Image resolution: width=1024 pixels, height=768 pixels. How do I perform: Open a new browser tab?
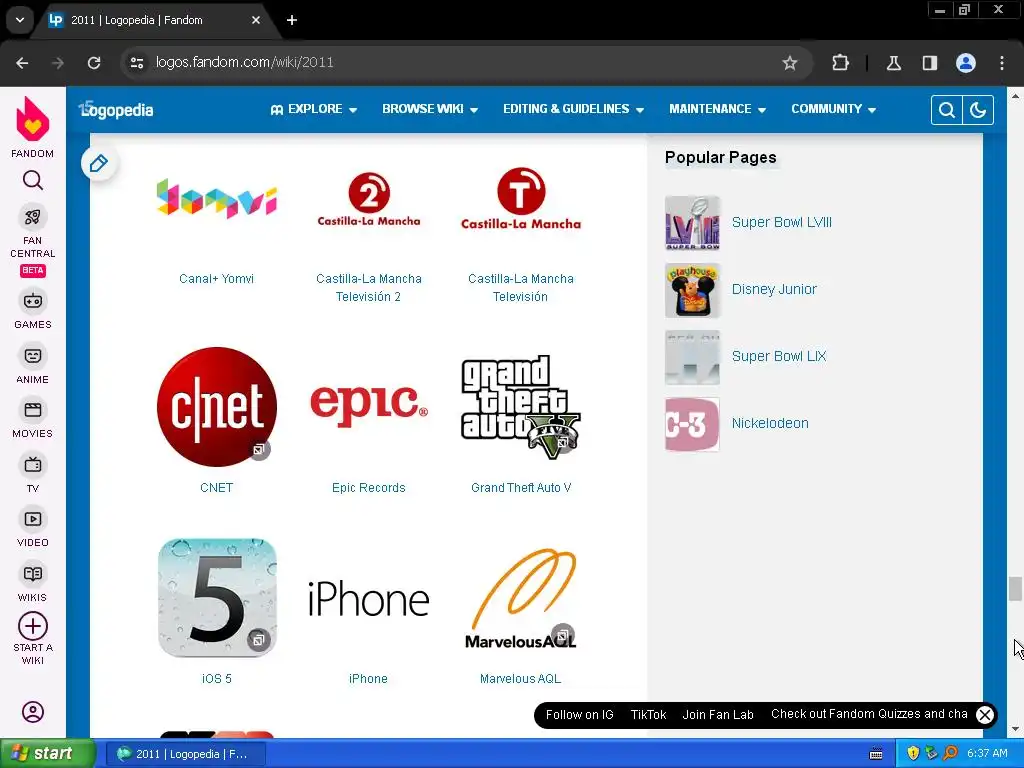(292, 20)
